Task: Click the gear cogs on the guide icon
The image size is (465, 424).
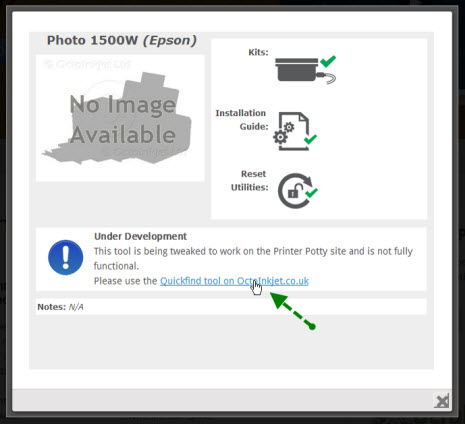Action: 283,133
